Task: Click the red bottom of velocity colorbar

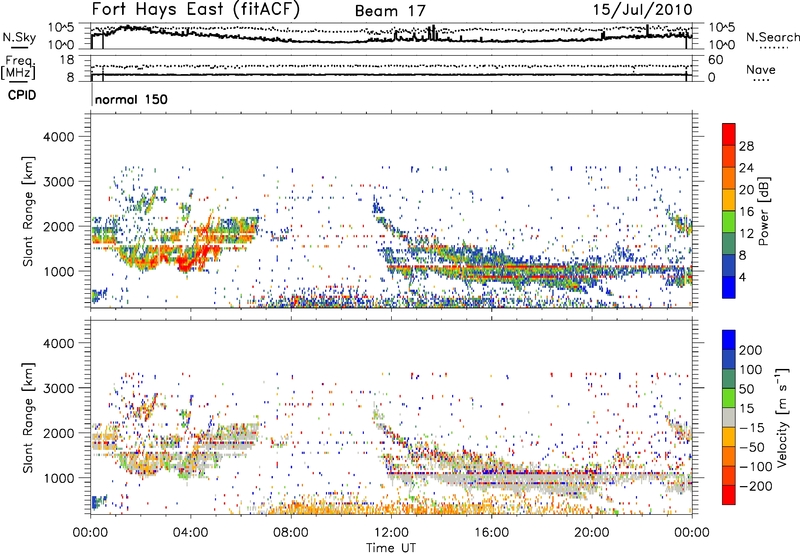Action: coord(729,495)
